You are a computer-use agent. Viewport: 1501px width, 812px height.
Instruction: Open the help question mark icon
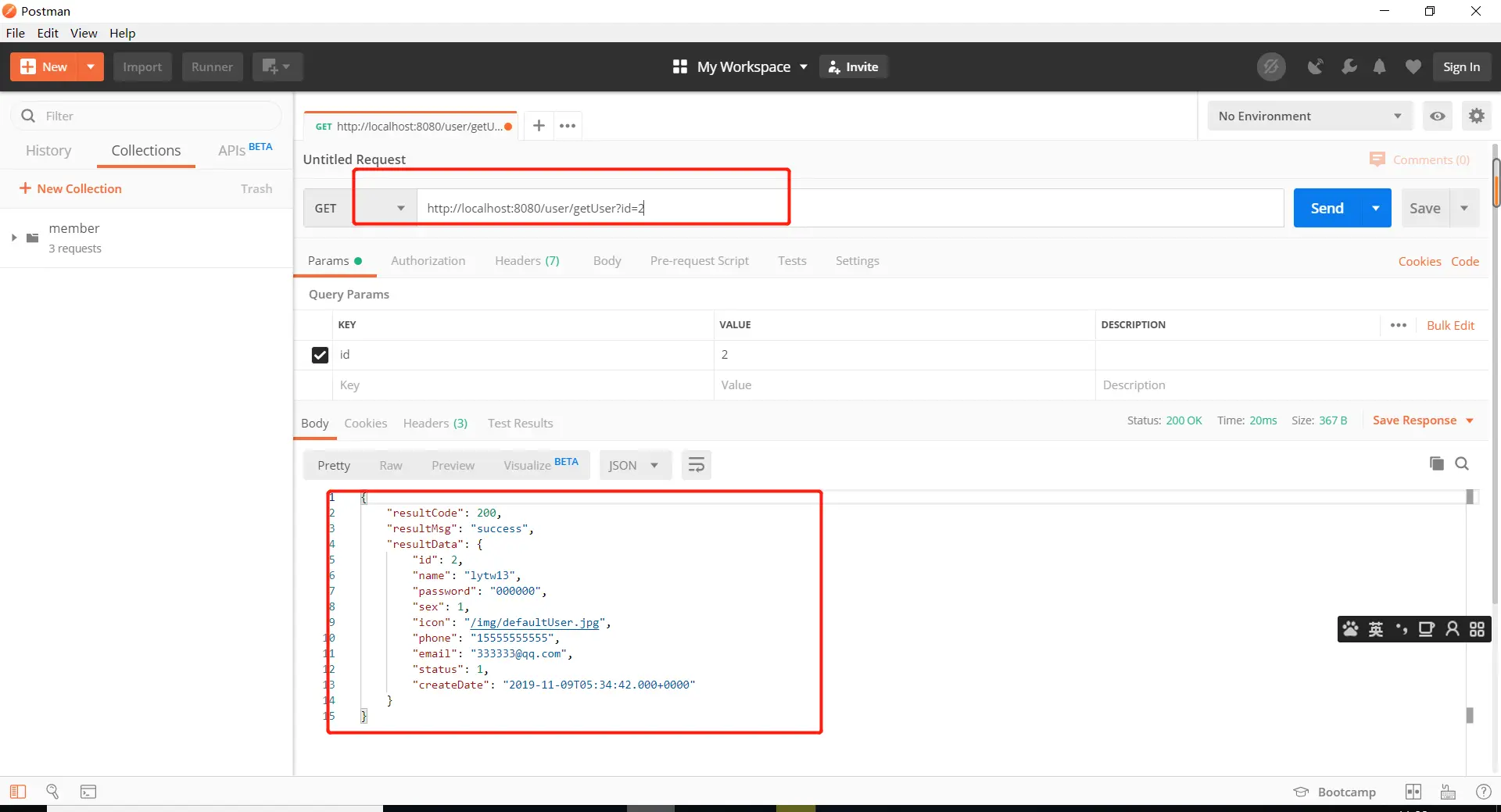coord(1483,792)
